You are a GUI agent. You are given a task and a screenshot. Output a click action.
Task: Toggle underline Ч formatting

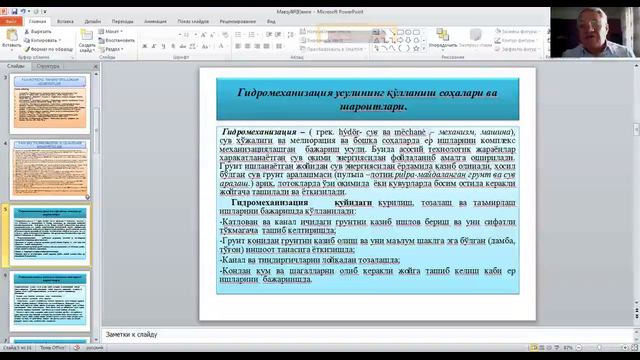(x=163, y=47)
